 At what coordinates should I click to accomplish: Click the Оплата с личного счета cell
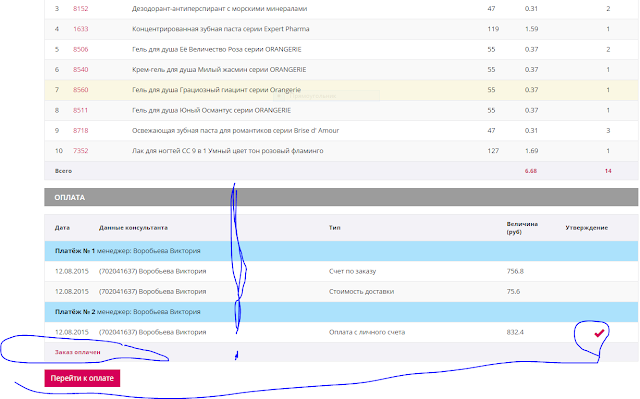(x=367, y=332)
